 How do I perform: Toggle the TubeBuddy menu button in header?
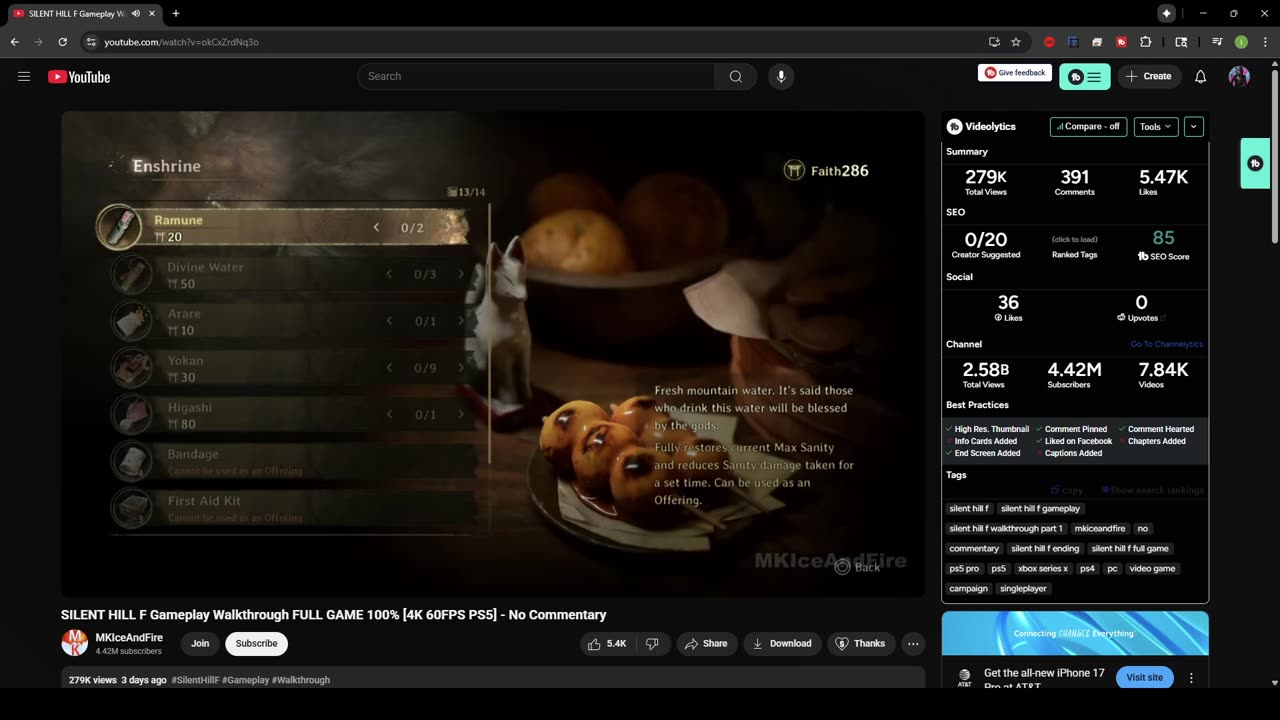coord(1085,77)
